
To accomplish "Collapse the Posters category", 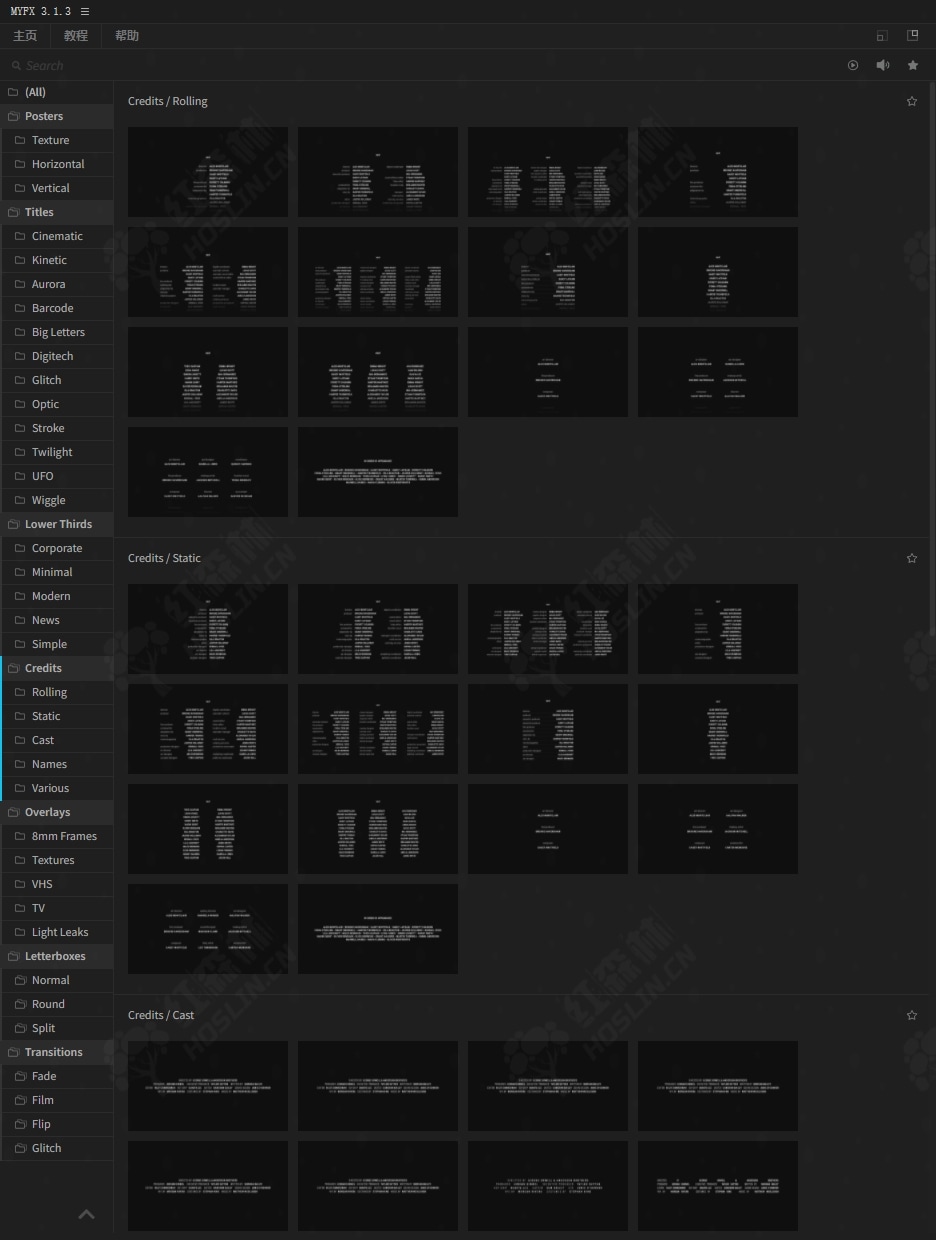I will pyautogui.click(x=57, y=116).
